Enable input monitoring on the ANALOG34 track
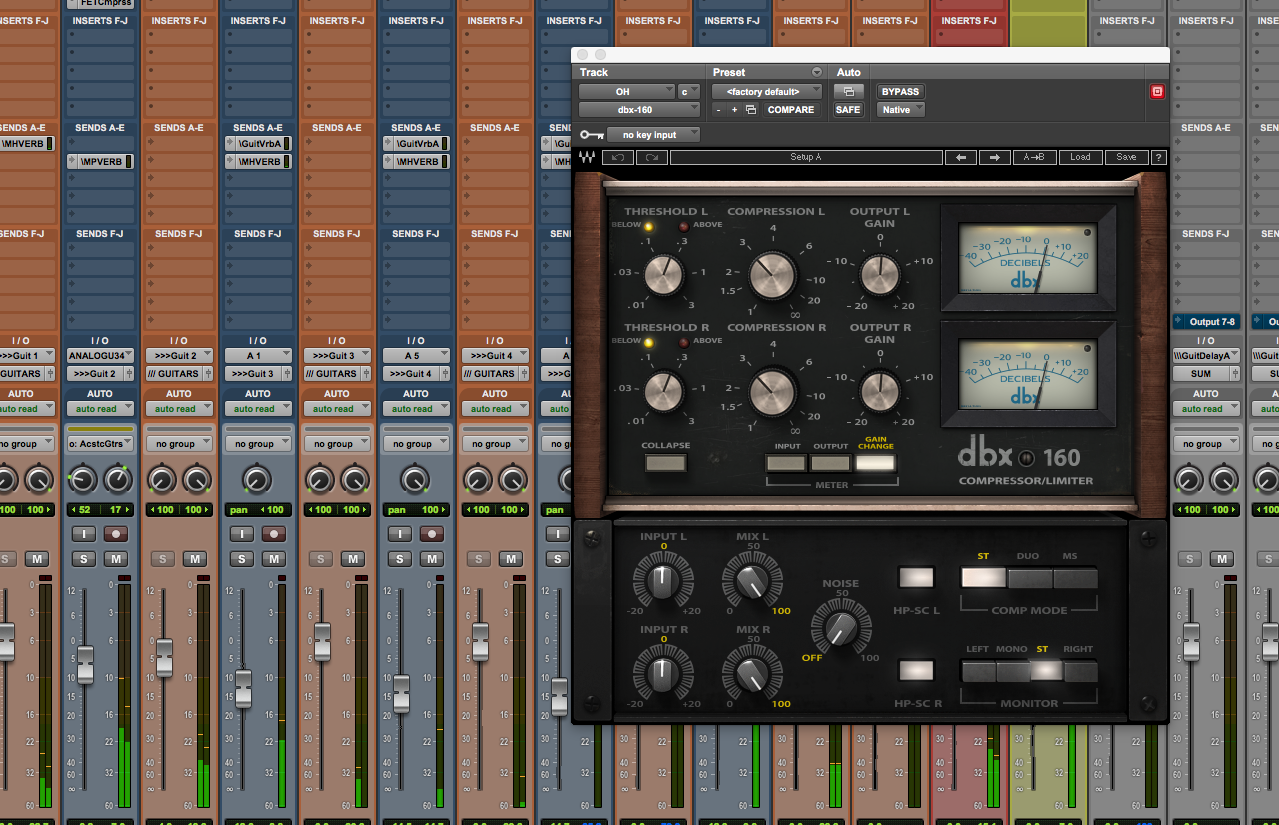The width and height of the screenshot is (1279, 825). [x=84, y=533]
